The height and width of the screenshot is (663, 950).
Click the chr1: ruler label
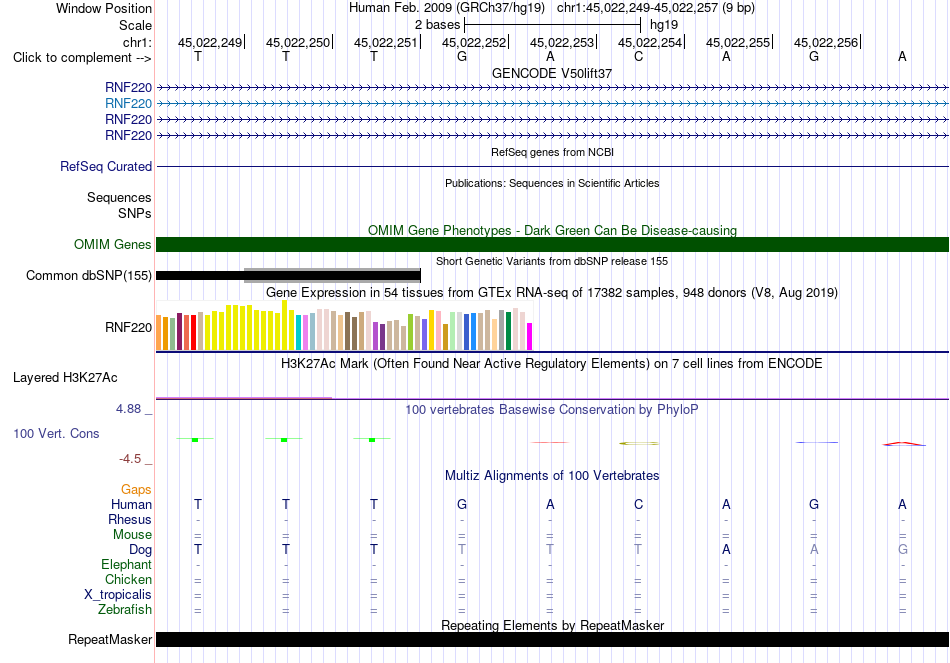pyautogui.click(x=137, y=42)
